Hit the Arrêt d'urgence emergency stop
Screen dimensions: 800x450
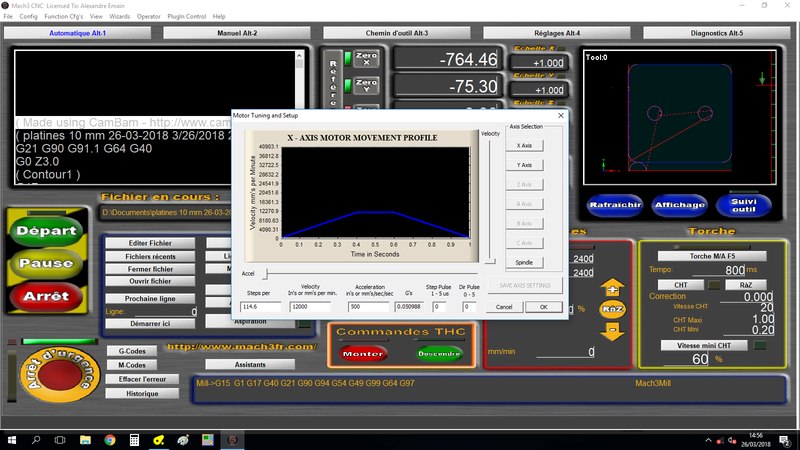[60, 375]
